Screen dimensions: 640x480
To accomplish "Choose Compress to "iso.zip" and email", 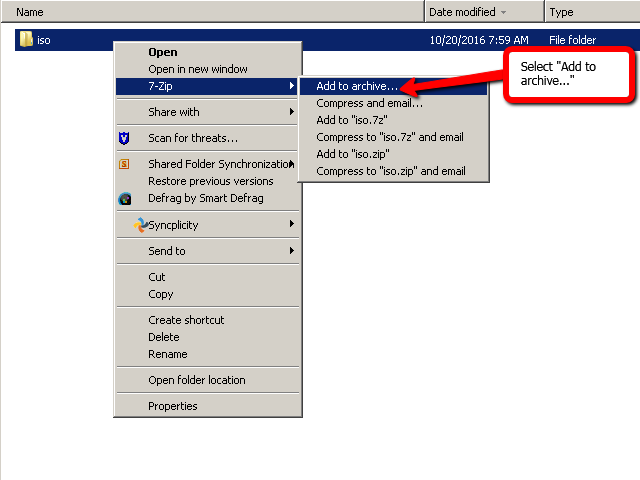I will (x=390, y=171).
